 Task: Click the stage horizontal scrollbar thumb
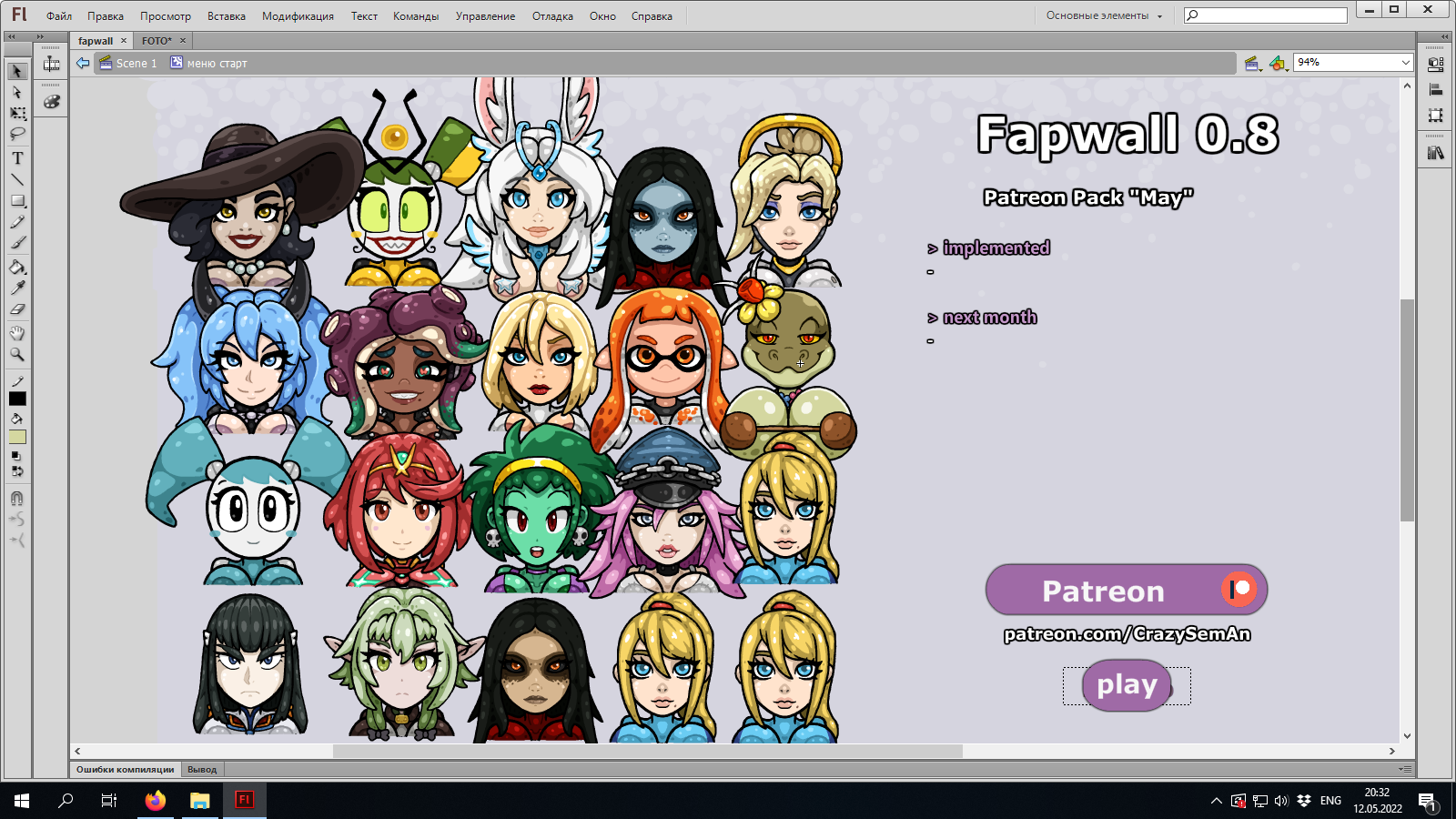[647, 751]
